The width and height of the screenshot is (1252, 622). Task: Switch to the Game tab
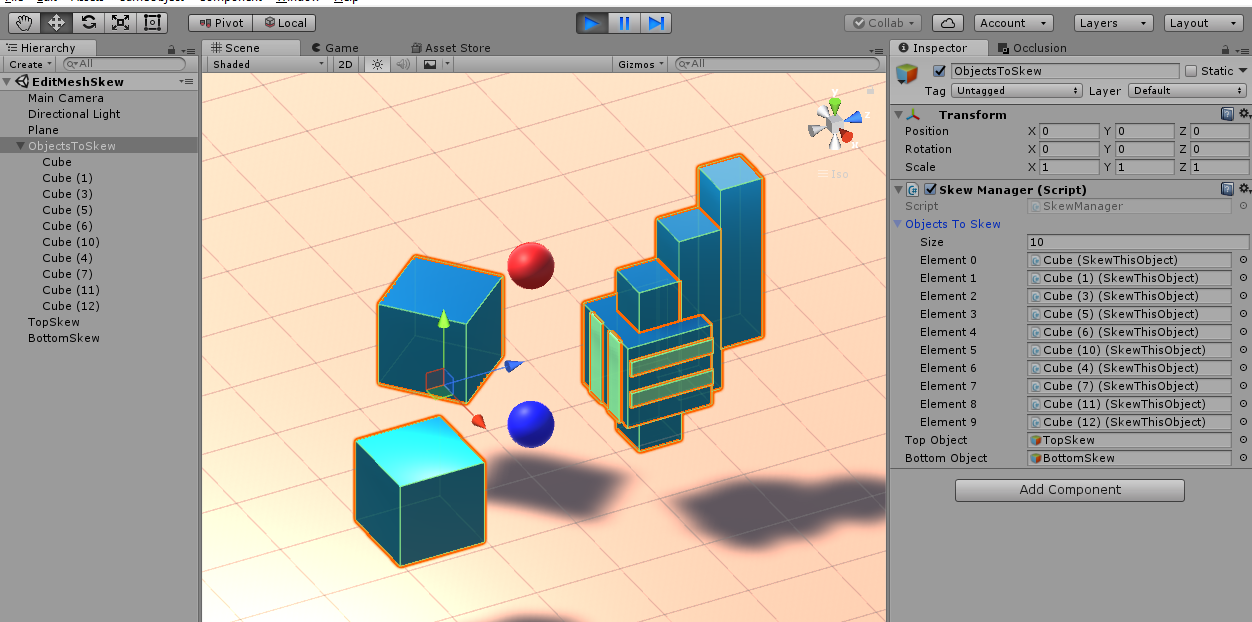tap(335, 48)
